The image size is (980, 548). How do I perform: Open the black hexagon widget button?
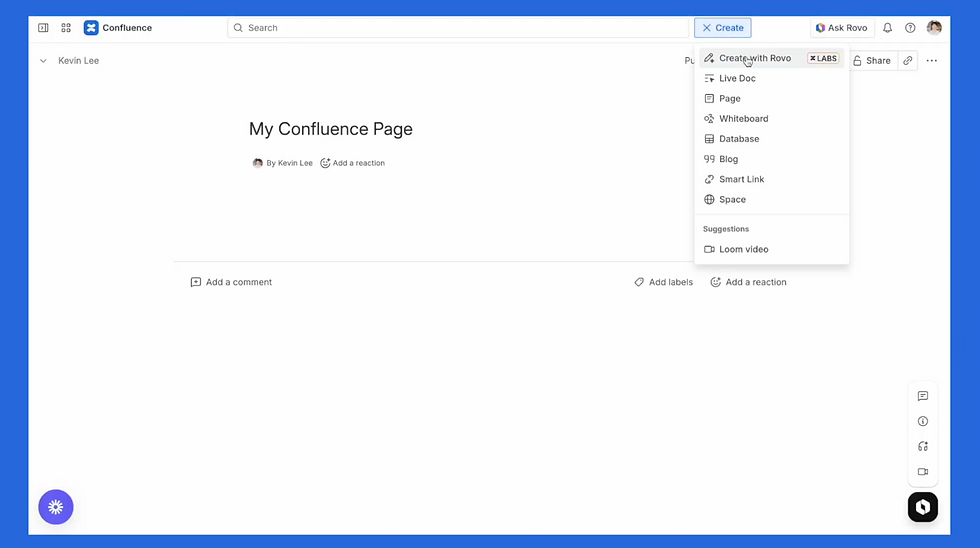[x=923, y=507]
